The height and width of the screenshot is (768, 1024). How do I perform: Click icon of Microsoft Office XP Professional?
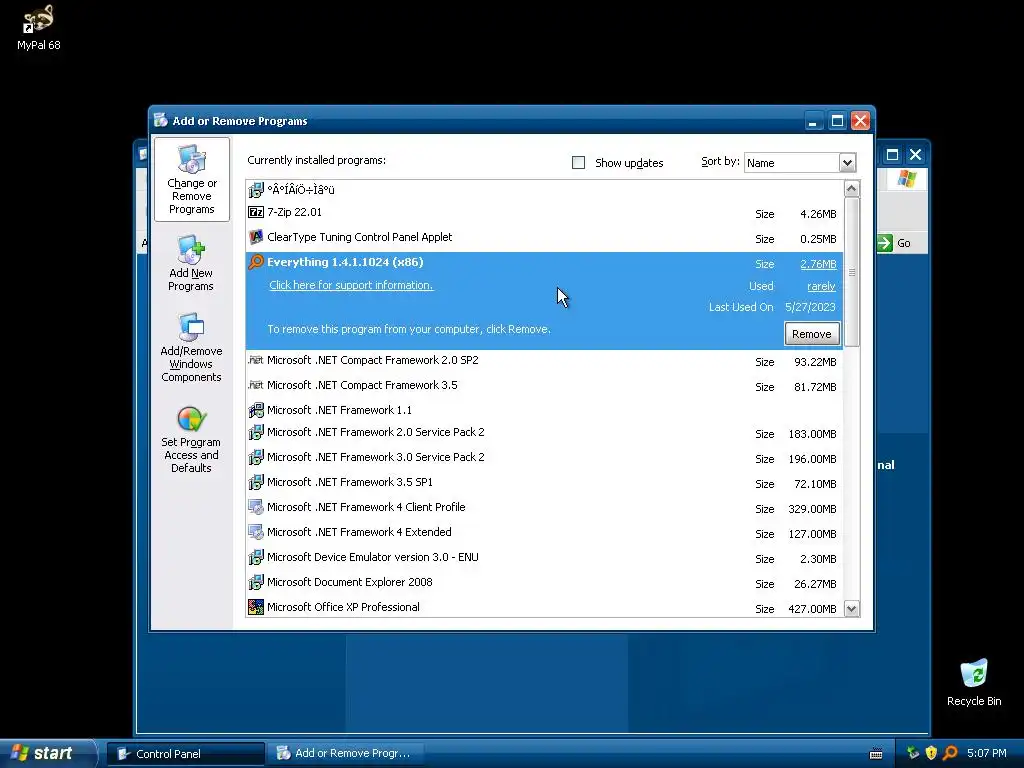coord(256,607)
